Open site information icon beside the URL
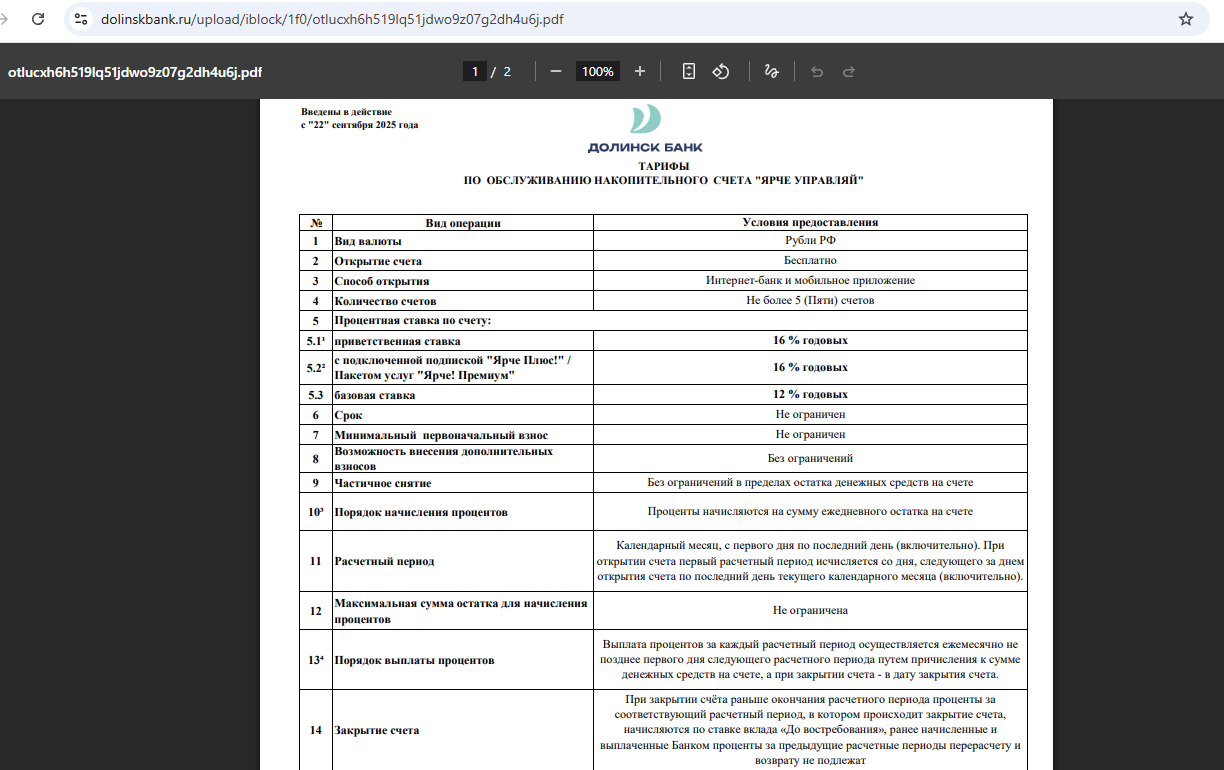The height and width of the screenshot is (770, 1224). click(82, 19)
